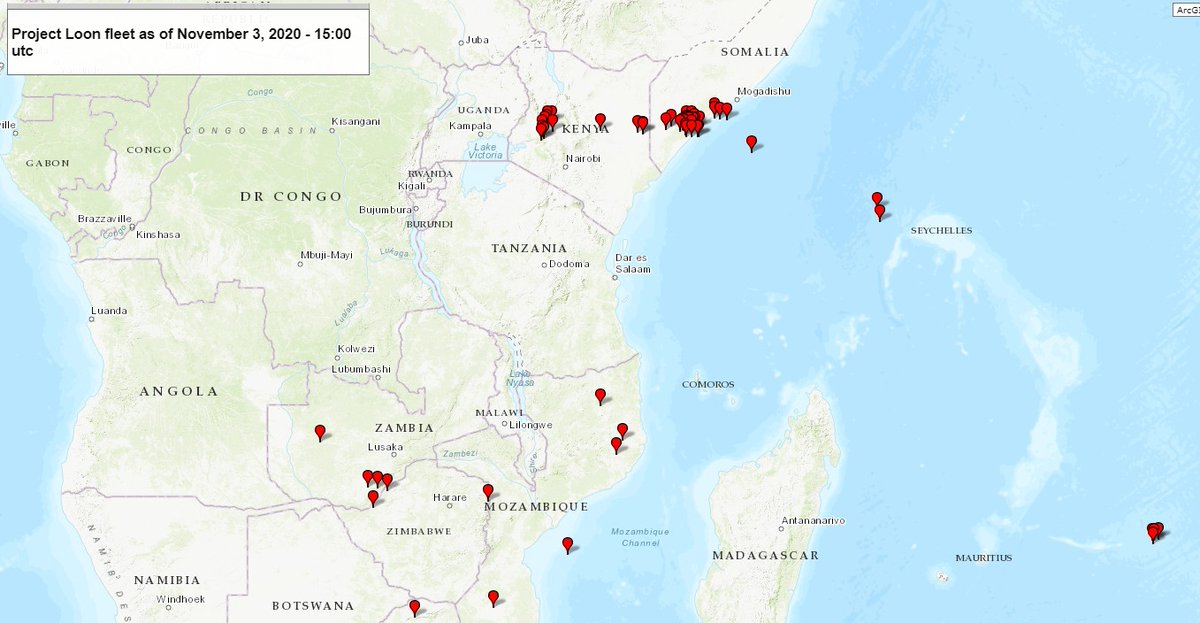Click the Mbuji-Mayi city label
1200x623 pixels.
click(x=326, y=255)
